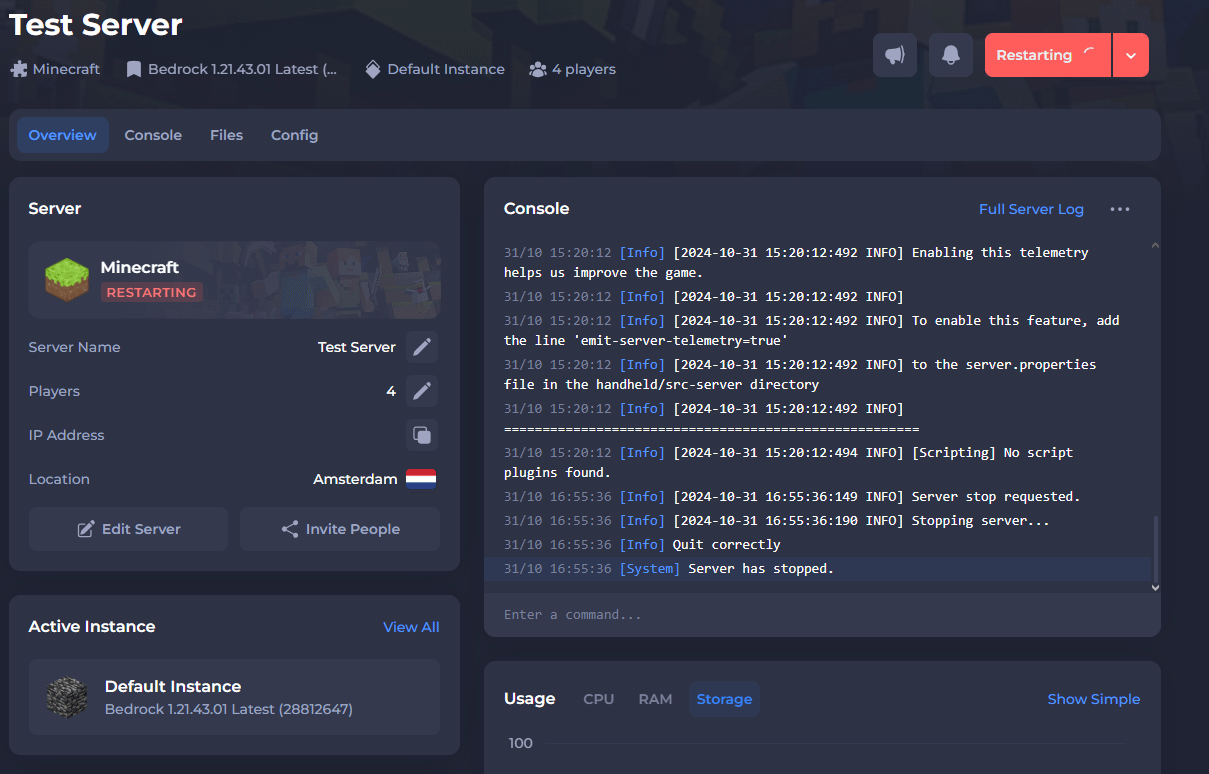Screen dimensions: 1209x774
Task: Click the Edit Server button
Action: (128, 529)
